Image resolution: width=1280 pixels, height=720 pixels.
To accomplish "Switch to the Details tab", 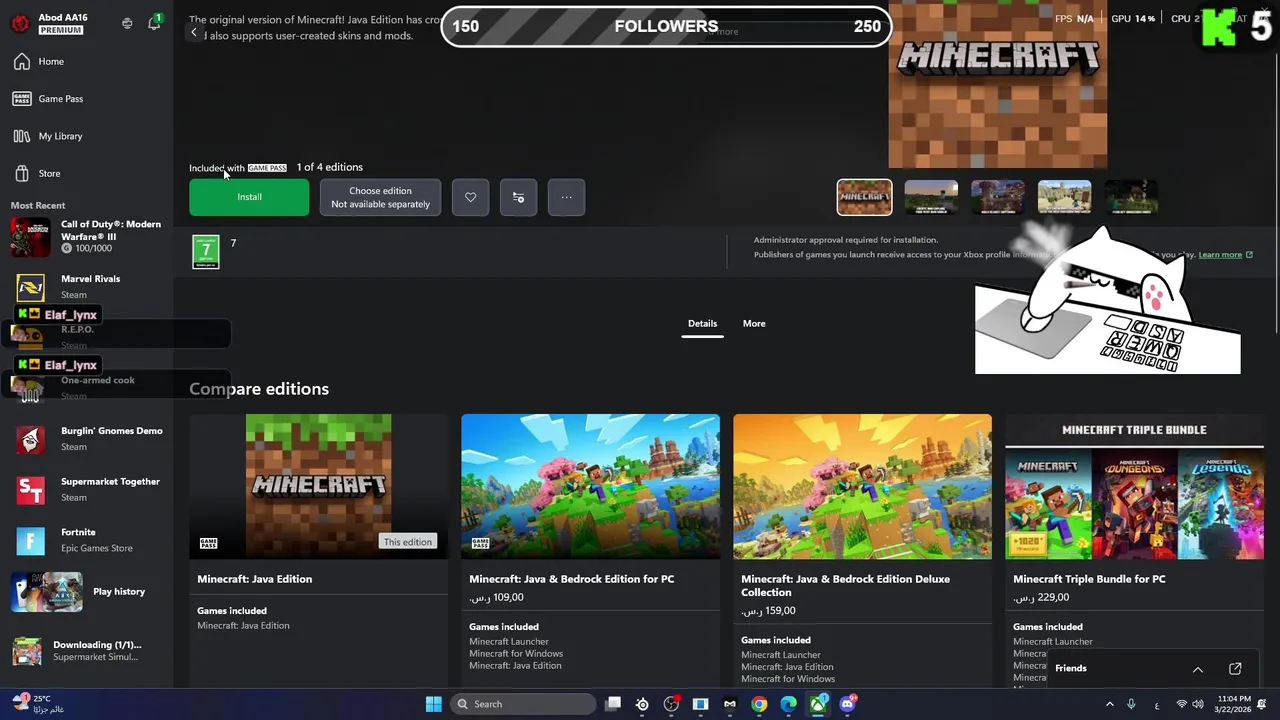I will (702, 324).
